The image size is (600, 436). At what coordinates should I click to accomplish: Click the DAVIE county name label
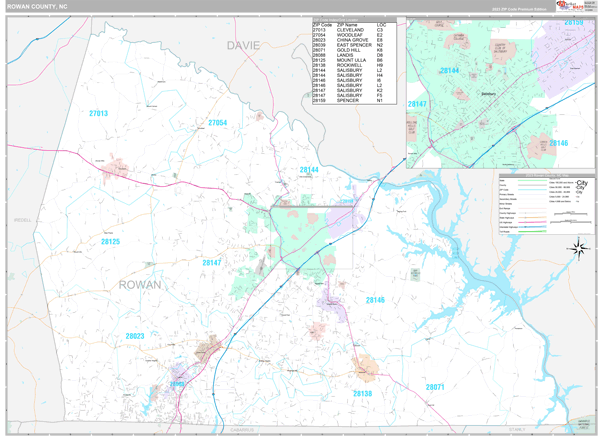pyautogui.click(x=243, y=46)
